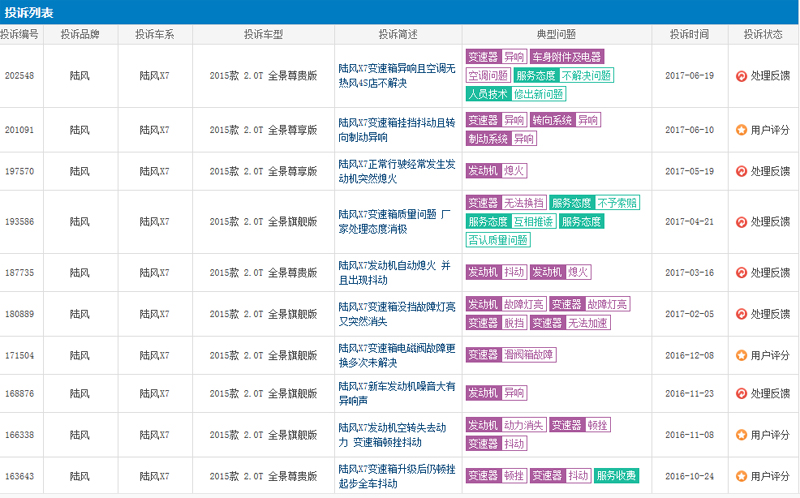Open complaint 陆风X7变速箱升级后仍顿挫起步全车抖动
This screenshot has width=800, height=498.
pos(397,477)
